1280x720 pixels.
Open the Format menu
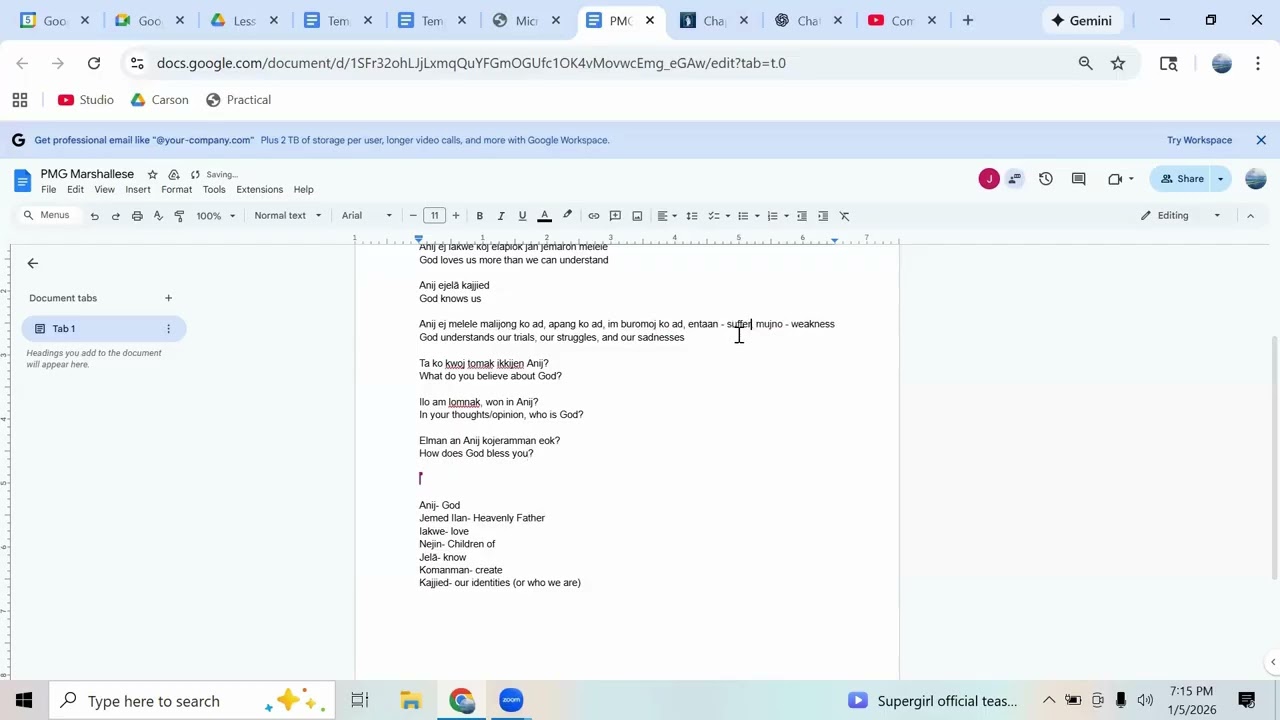[176, 190]
